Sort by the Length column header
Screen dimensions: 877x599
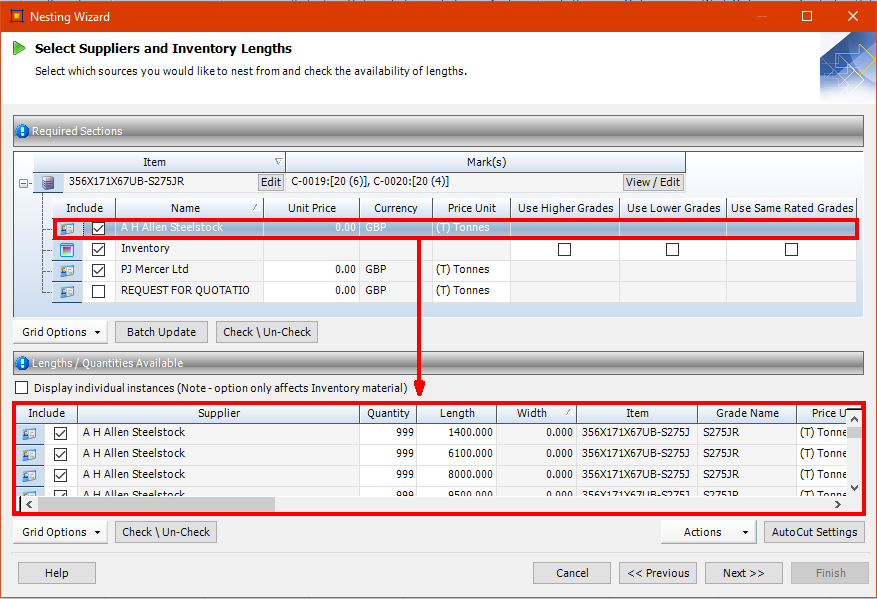[x=457, y=413]
